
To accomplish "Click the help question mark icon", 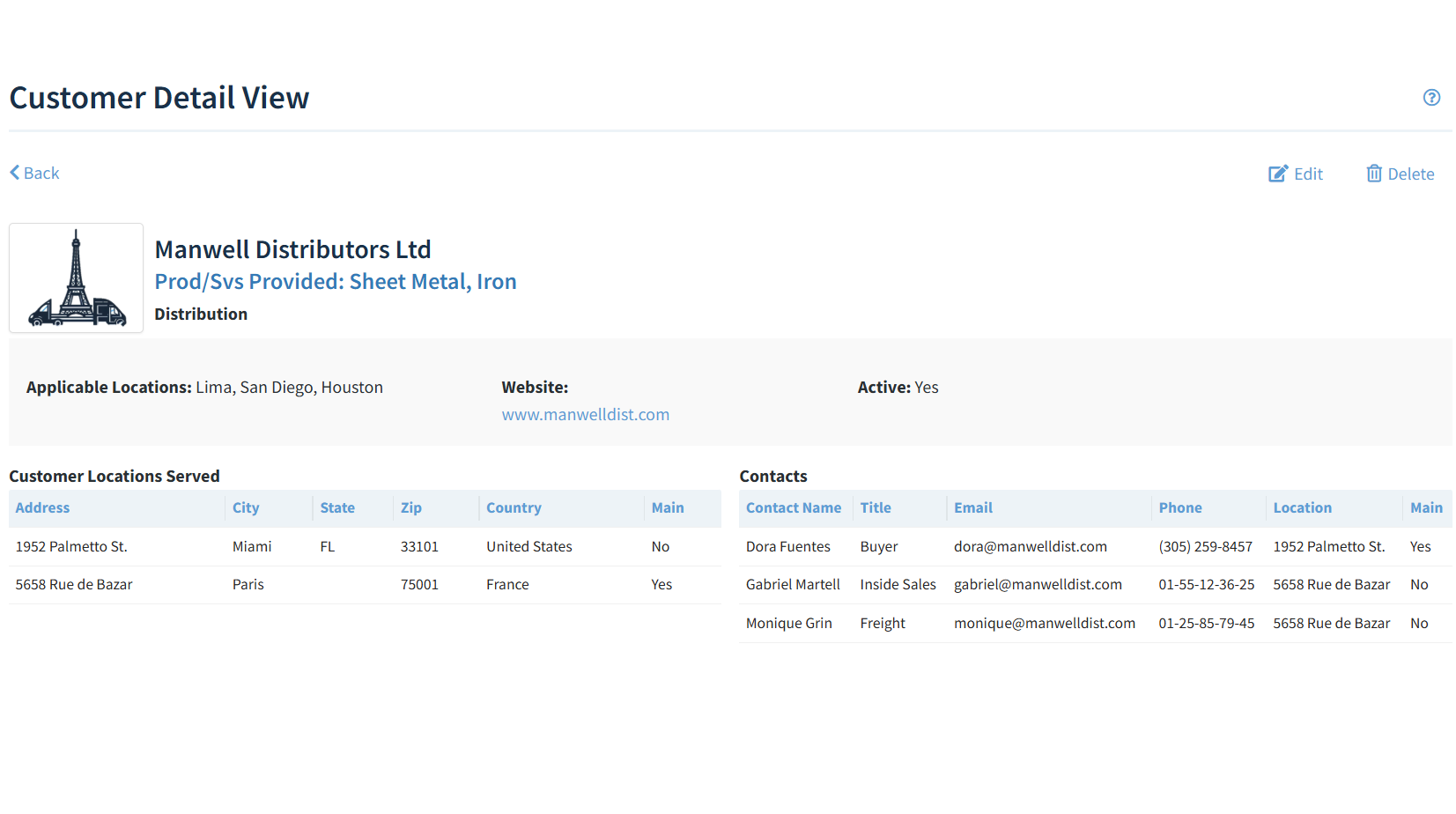I will pyautogui.click(x=1431, y=98).
